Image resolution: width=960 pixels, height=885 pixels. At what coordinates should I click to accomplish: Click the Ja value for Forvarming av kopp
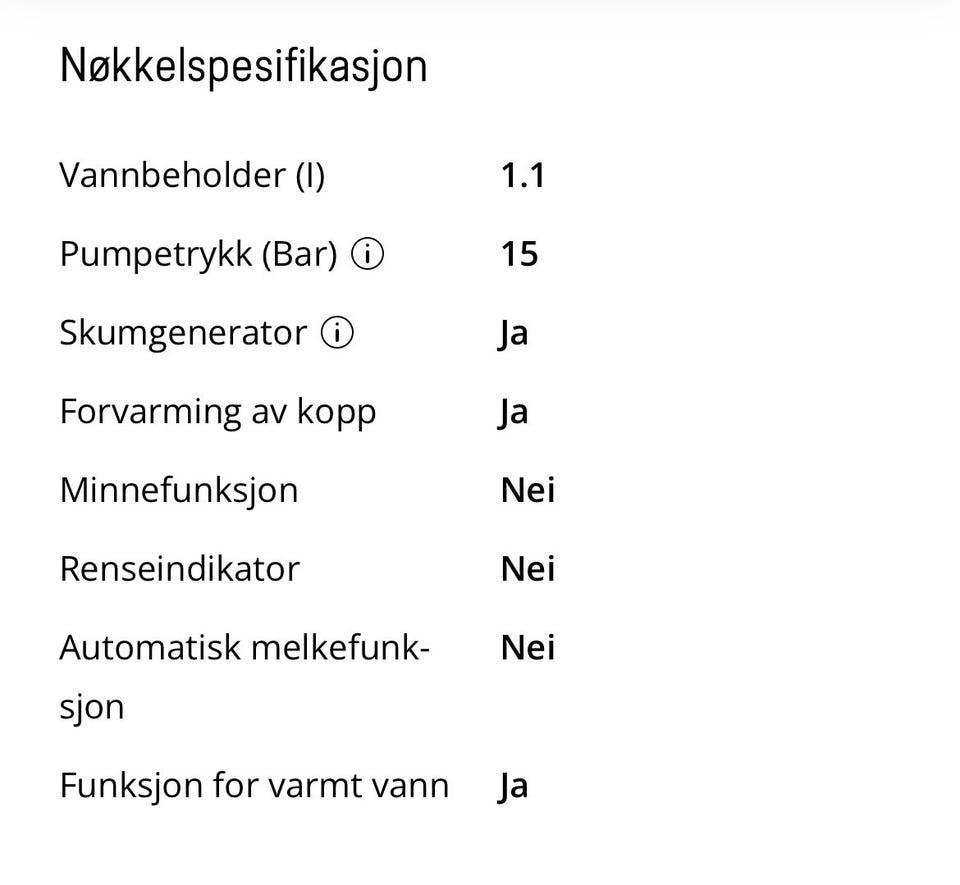[x=512, y=413]
